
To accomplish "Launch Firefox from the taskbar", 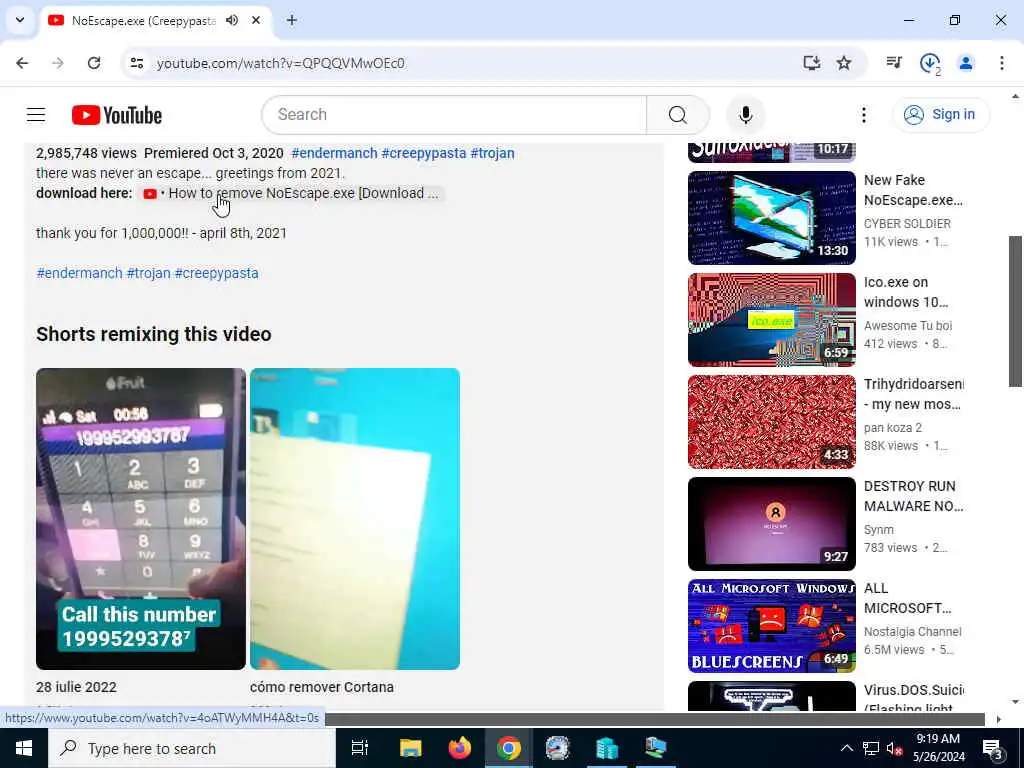I will [460, 748].
